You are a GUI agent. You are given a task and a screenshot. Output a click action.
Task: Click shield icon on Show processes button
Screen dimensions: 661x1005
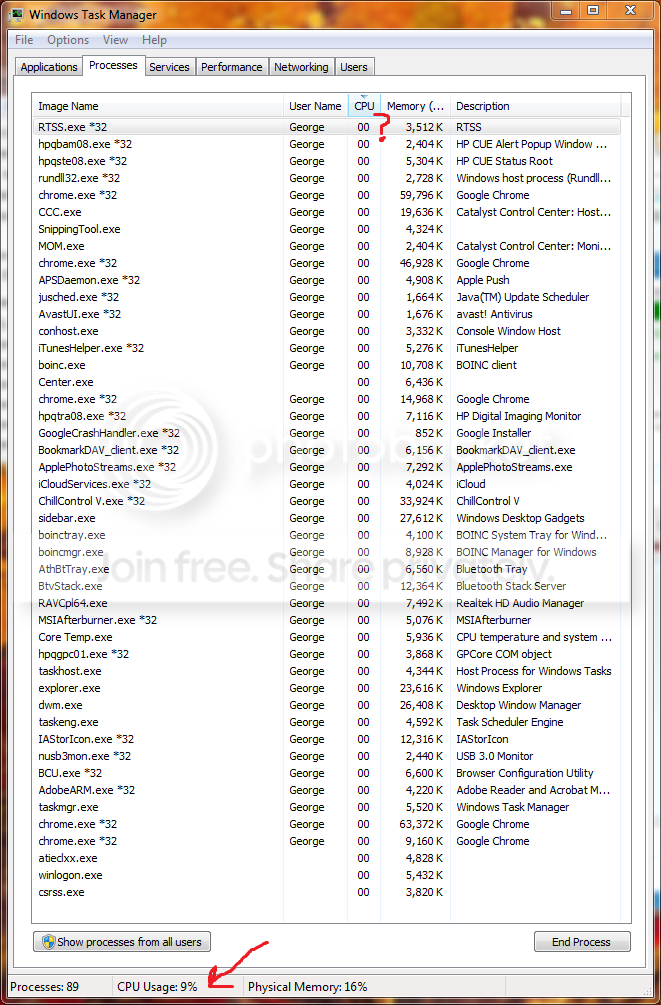click(48, 942)
